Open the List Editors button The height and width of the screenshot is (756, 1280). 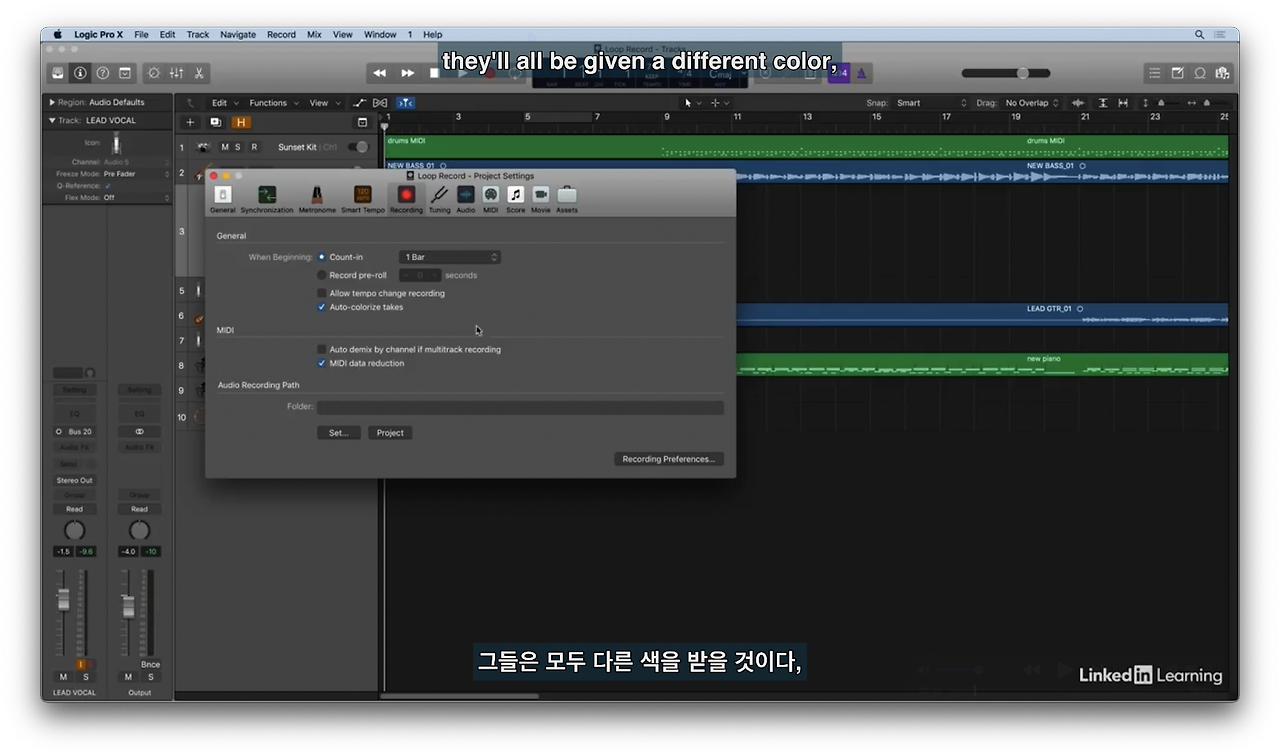(1155, 73)
